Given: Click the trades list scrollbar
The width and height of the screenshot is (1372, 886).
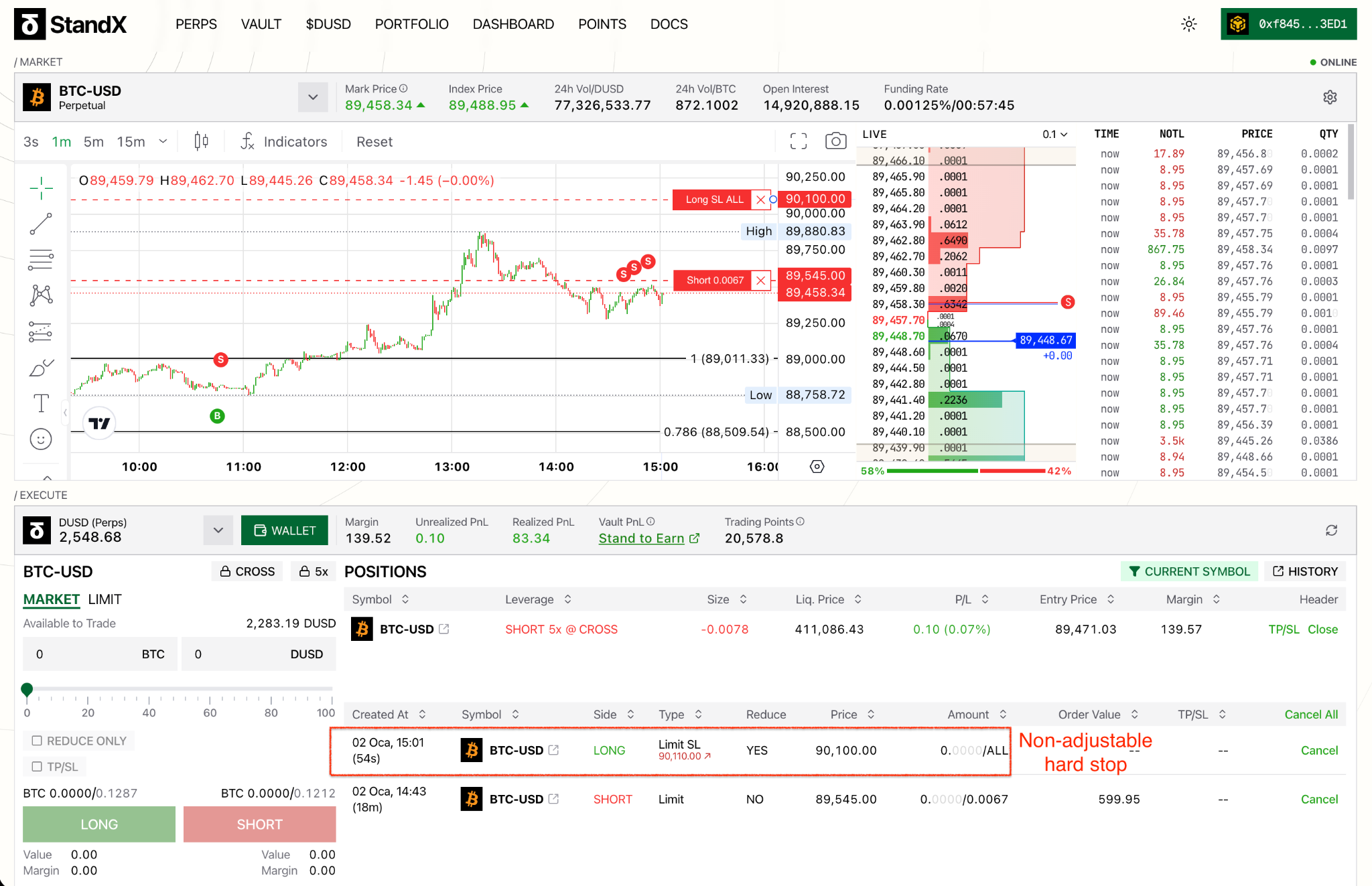Looking at the screenshot, I should pyautogui.click(x=1351, y=162).
